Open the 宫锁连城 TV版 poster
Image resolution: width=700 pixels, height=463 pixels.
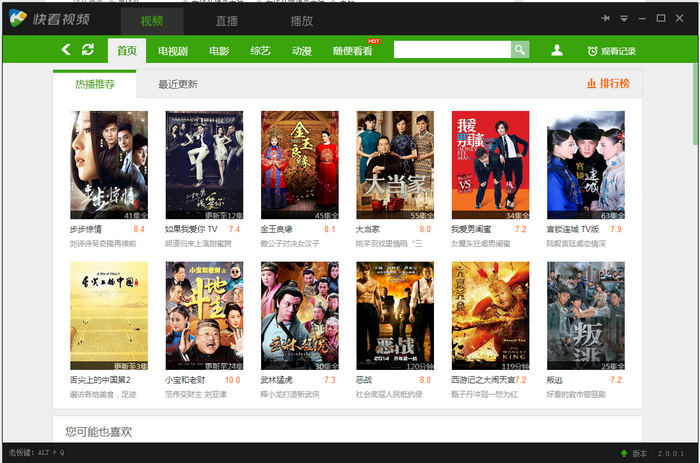(x=586, y=165)
